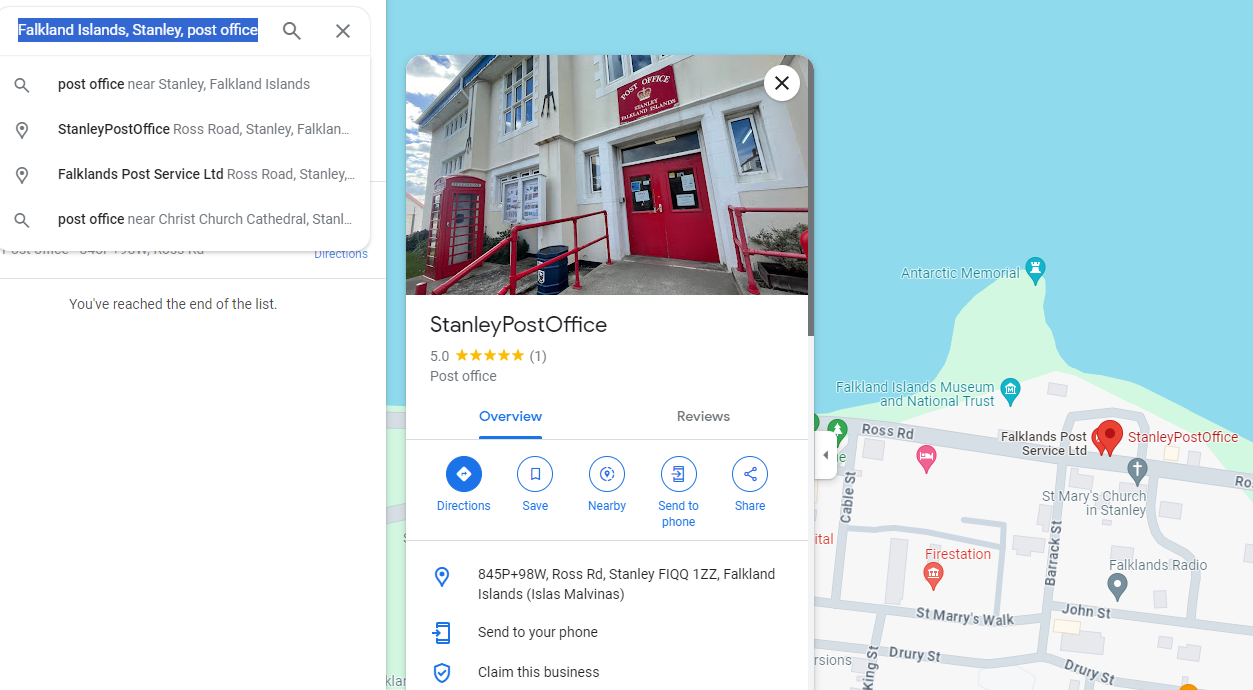
Task: Click the 'Post office' category text
Action: click(x=463, y=377)
